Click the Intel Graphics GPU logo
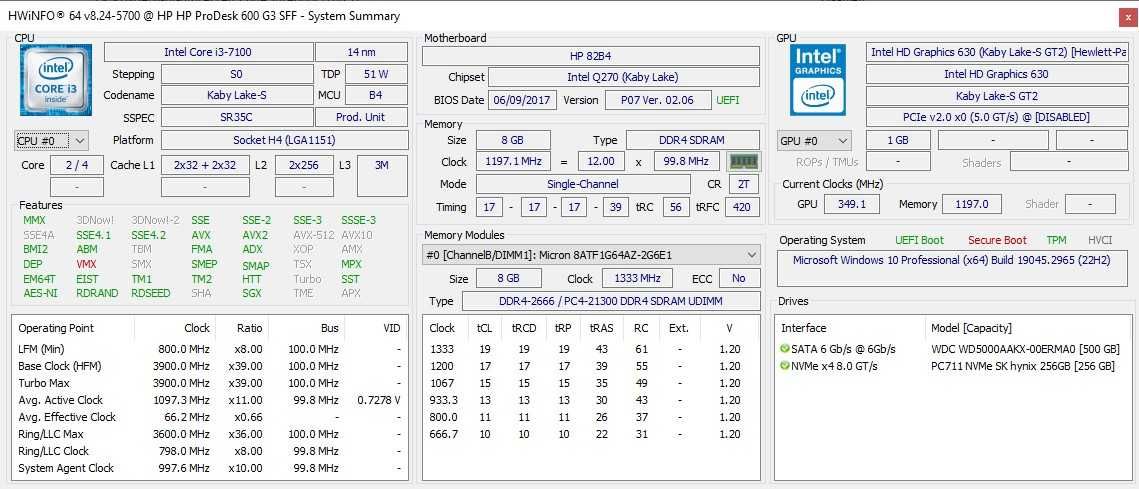The image size is (1139, 489). tap(818, 80)
